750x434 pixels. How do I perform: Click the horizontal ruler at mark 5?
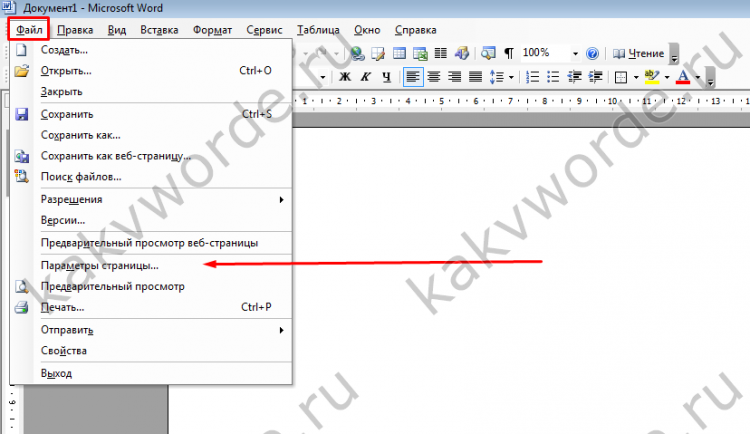(x=441, y=101)
